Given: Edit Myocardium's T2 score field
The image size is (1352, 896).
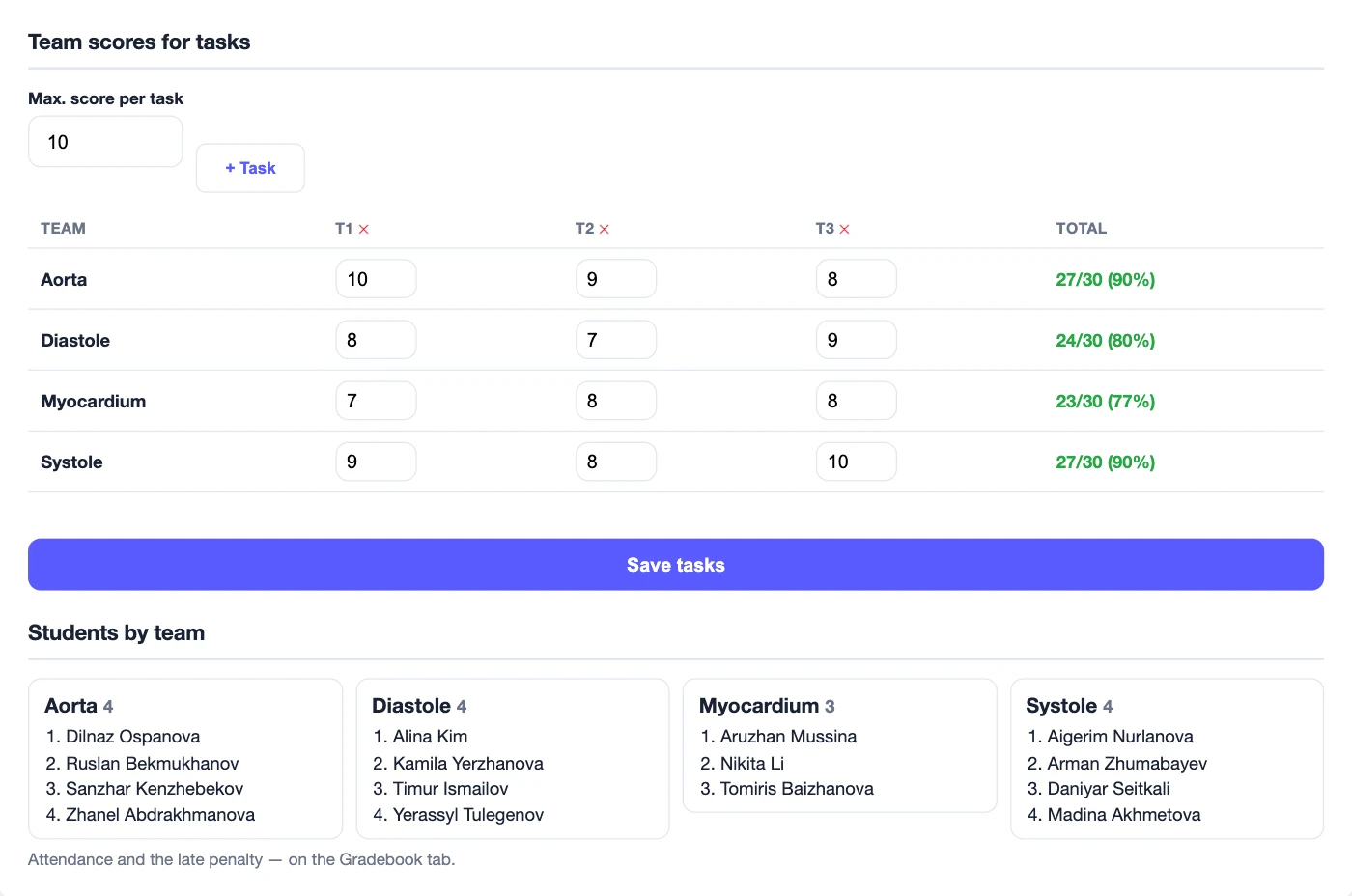Looking at the screenshot, I should tap(616, 401).
